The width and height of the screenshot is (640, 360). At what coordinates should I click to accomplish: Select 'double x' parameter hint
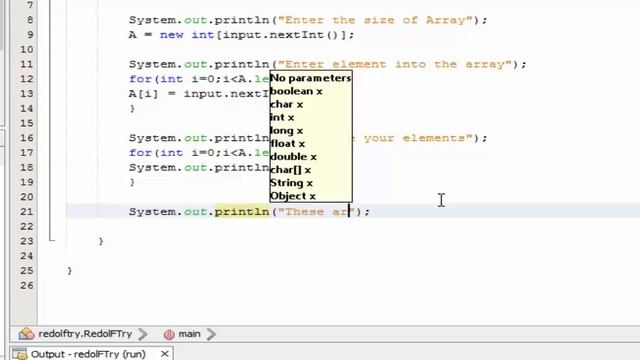pyautogui.click(x=293, y=156)
